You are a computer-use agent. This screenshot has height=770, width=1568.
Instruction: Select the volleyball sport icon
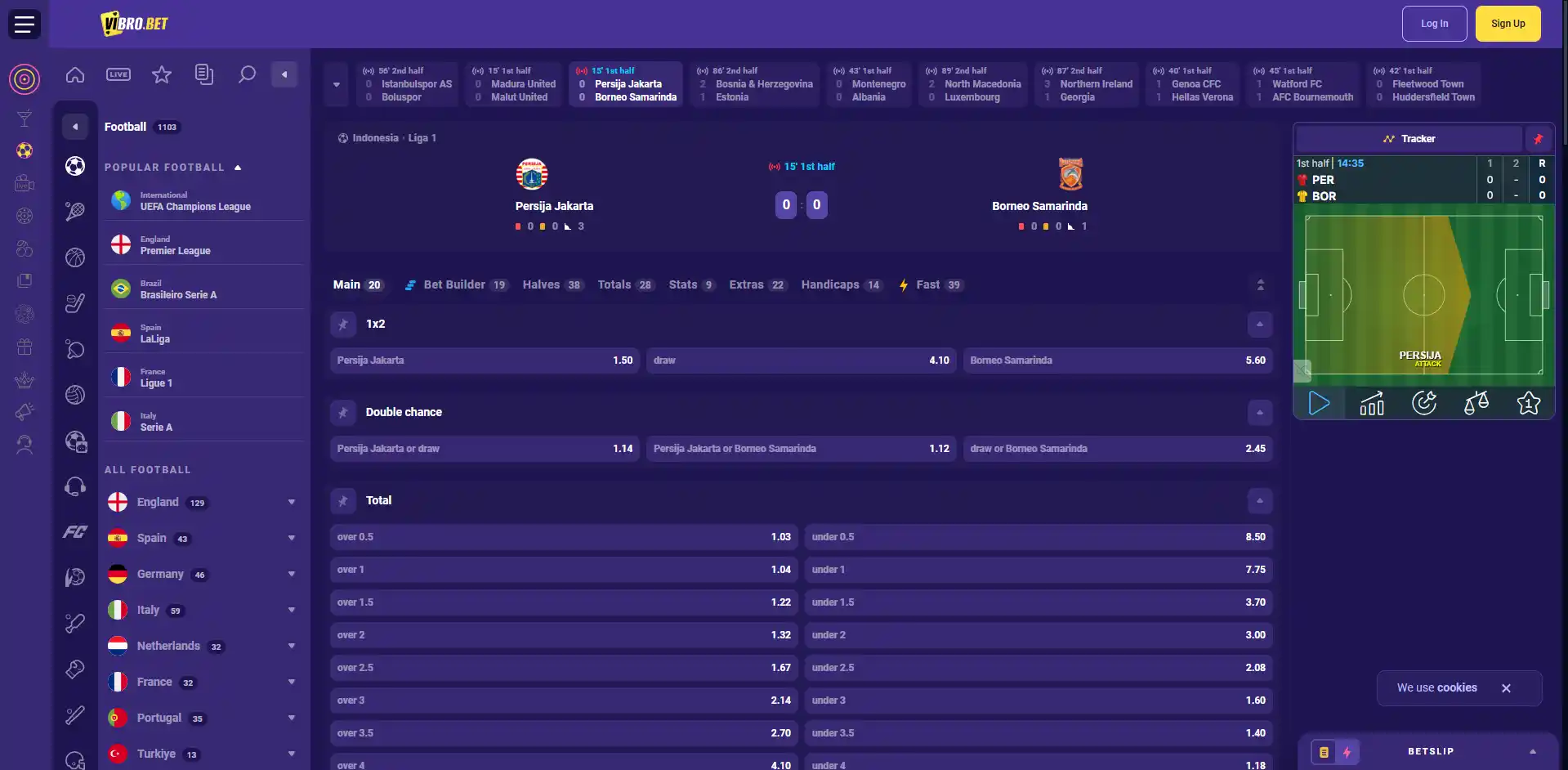[x=75, y=395]
